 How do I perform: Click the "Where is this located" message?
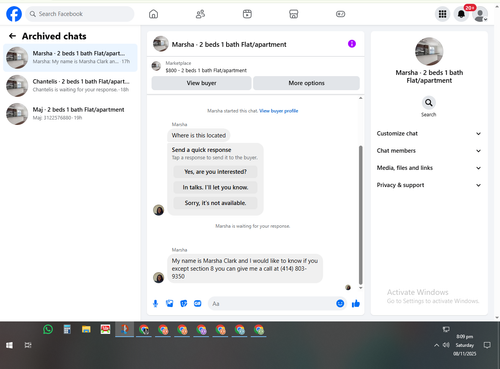click(x=199, y=135)
